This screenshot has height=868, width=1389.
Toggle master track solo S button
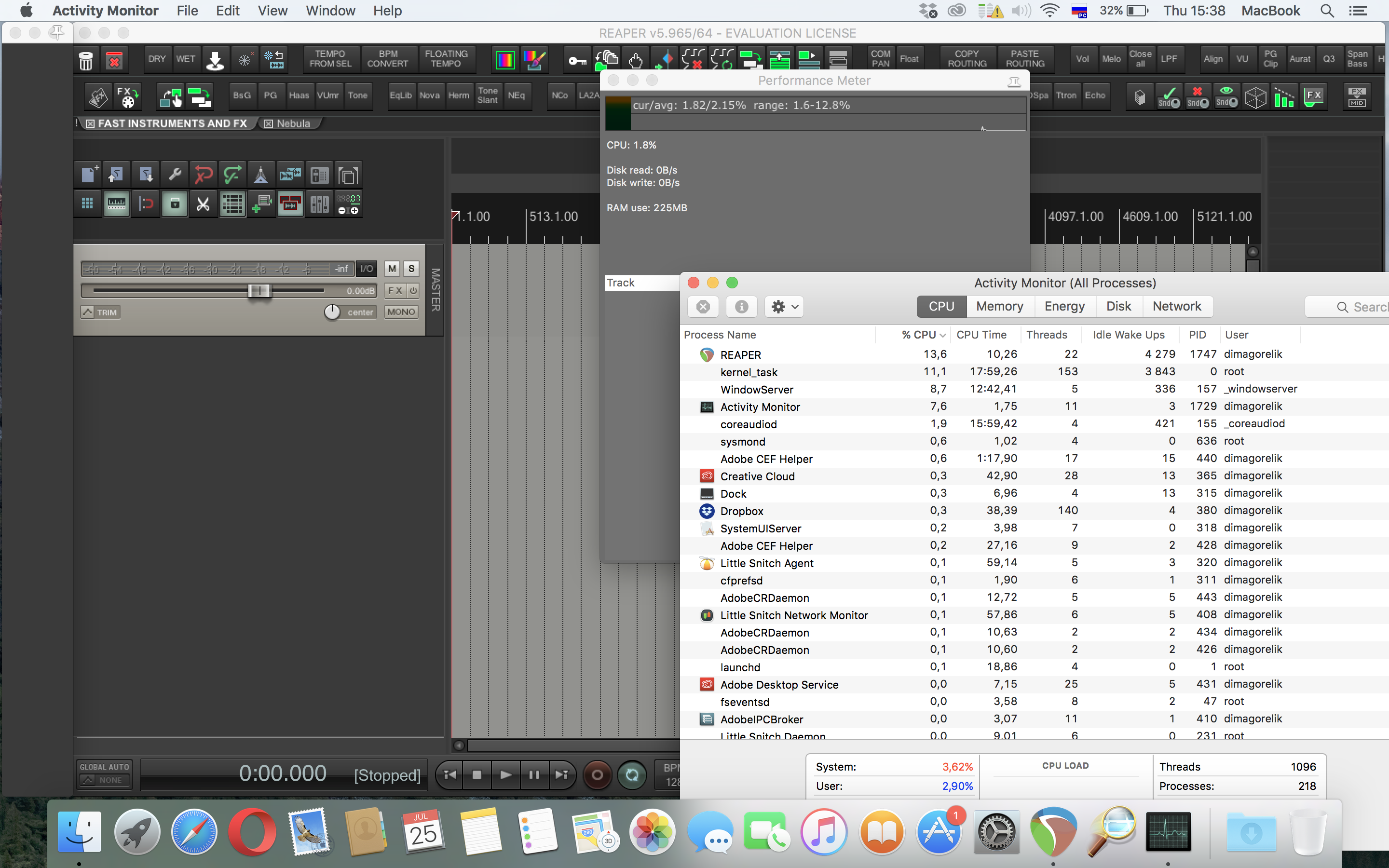coord(411,269)
